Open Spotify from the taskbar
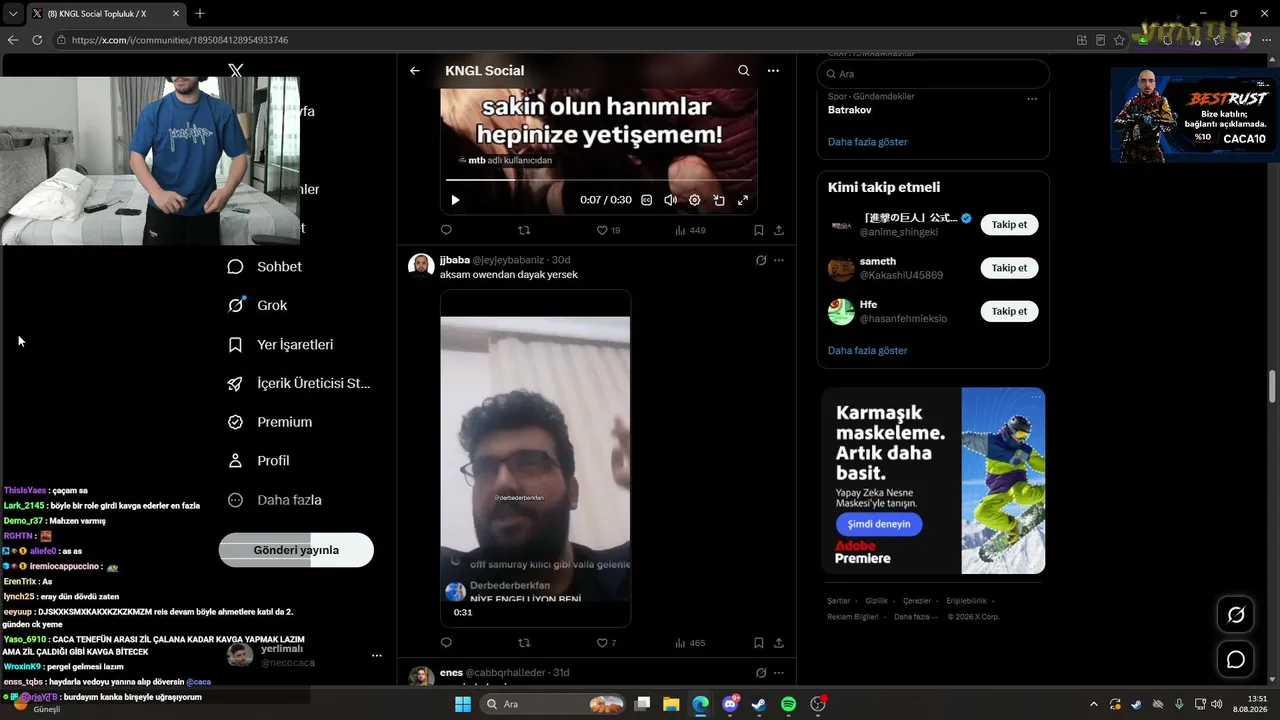This screenshot has height=720, width=1280. pos(788,704)
